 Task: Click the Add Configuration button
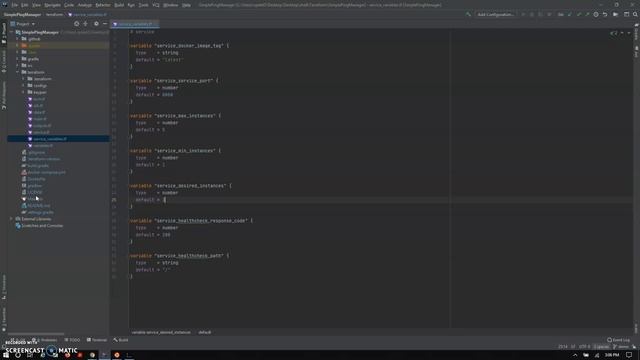(x=496, y=15)
